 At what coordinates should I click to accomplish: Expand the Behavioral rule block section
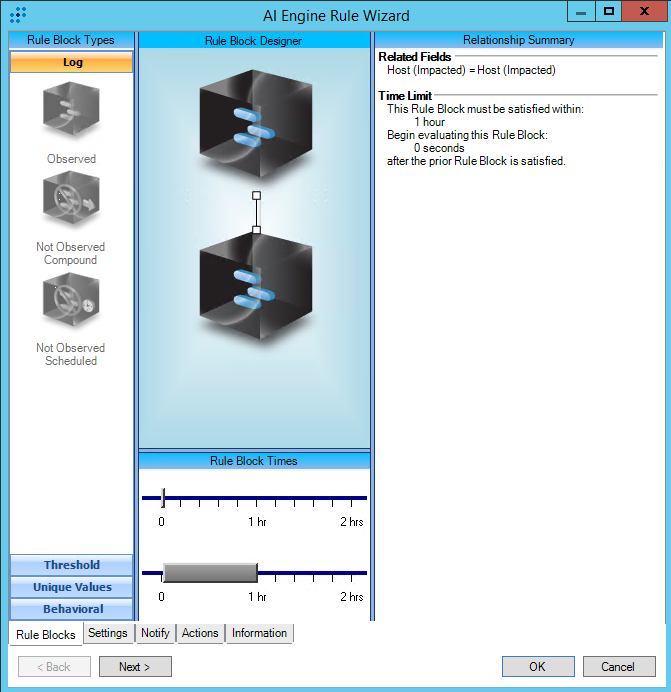click(x=71, y=609)
